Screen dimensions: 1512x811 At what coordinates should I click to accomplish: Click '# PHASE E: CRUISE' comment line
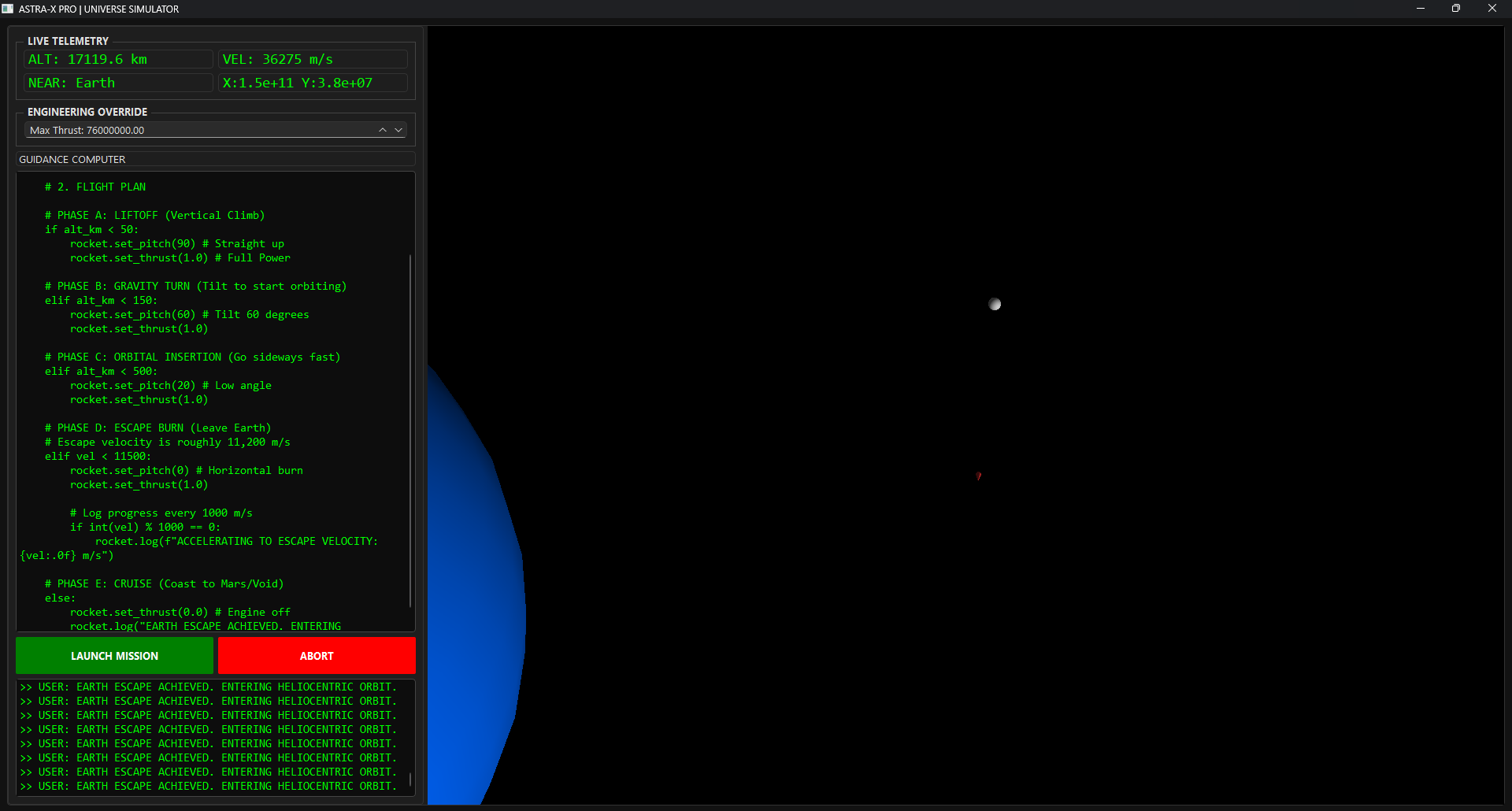[x=164, y=583]
